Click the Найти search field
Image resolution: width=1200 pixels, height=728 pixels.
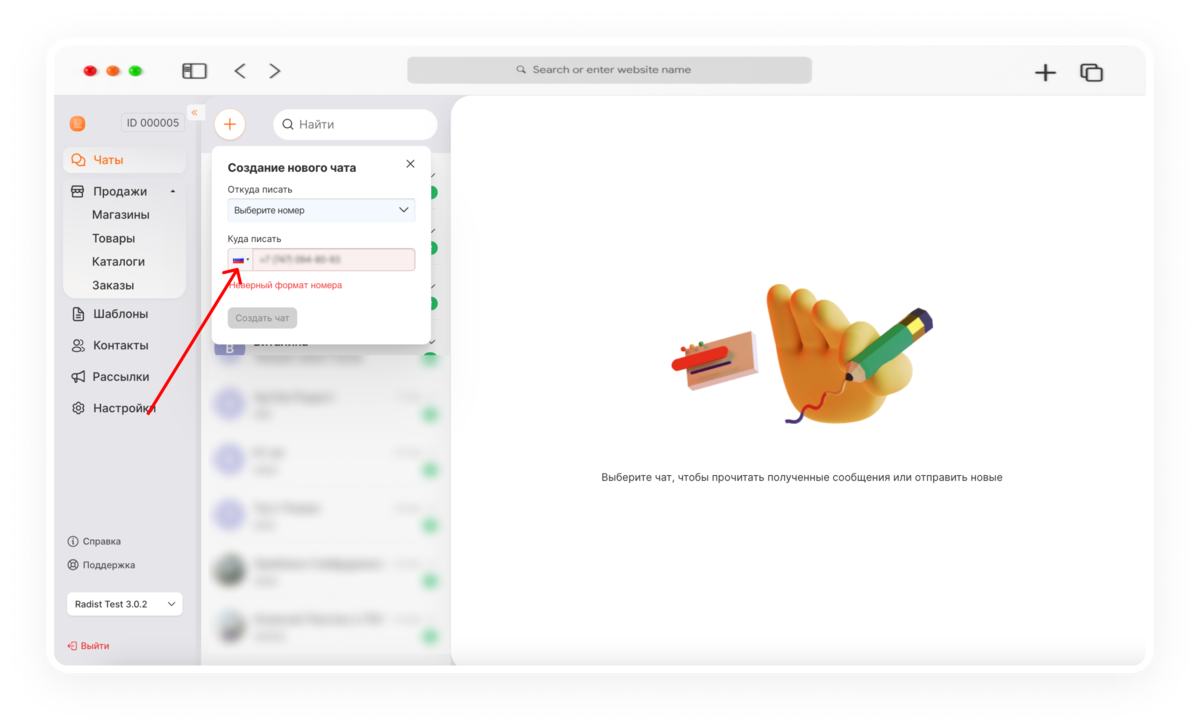(355, 124)
